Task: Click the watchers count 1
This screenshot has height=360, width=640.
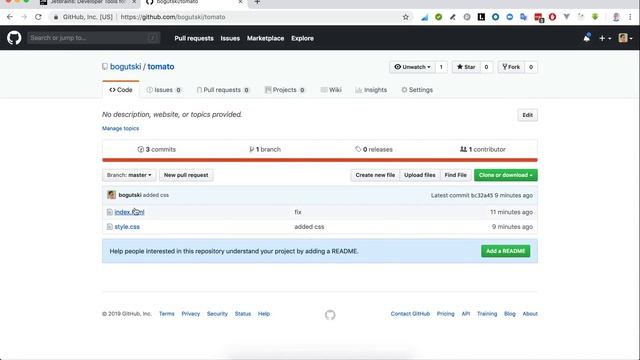Action: click(x=441, y=67)
